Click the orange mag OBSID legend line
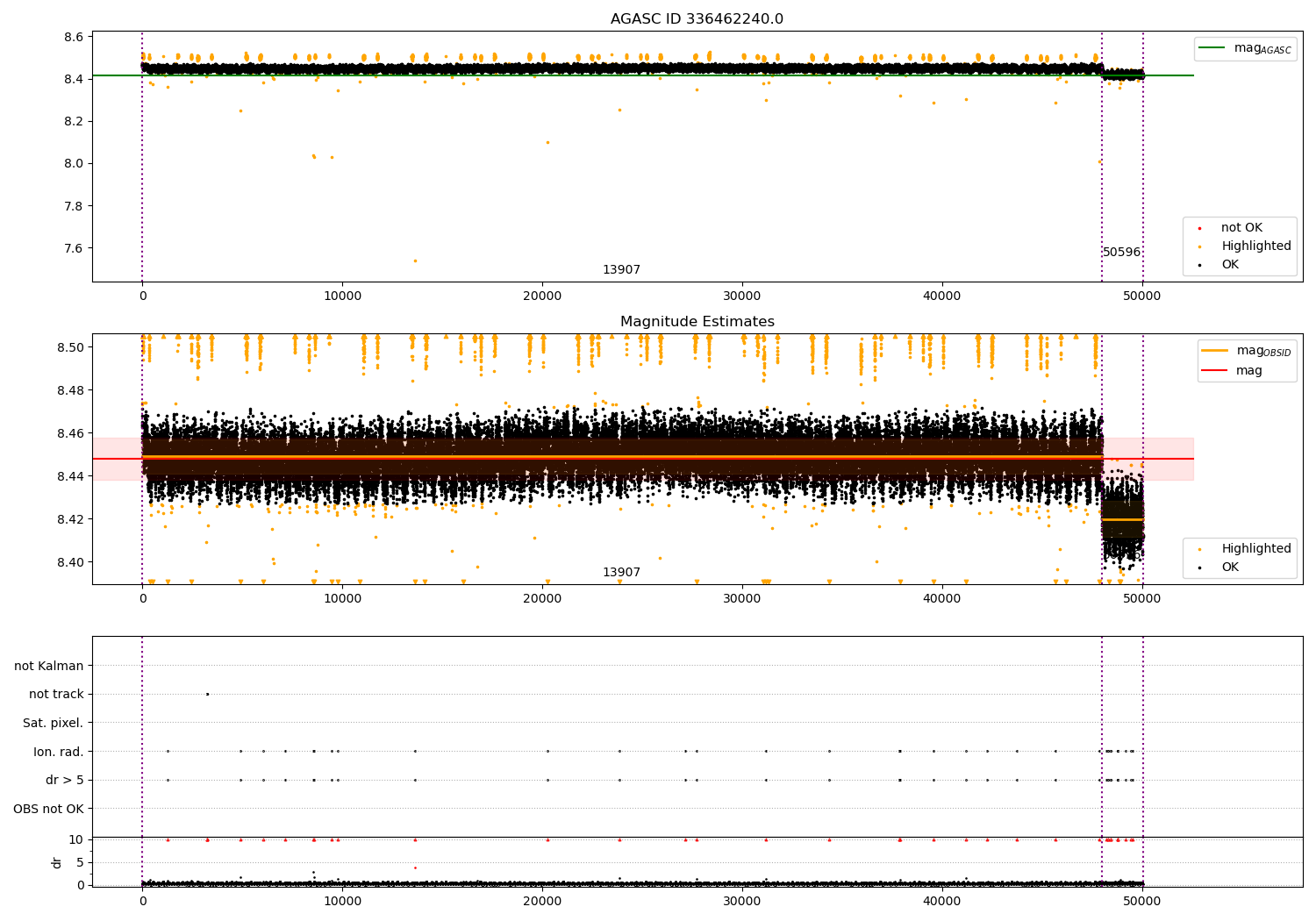Image resolution: width=1316 pixels, height=921 pixels. (1215, 350)
